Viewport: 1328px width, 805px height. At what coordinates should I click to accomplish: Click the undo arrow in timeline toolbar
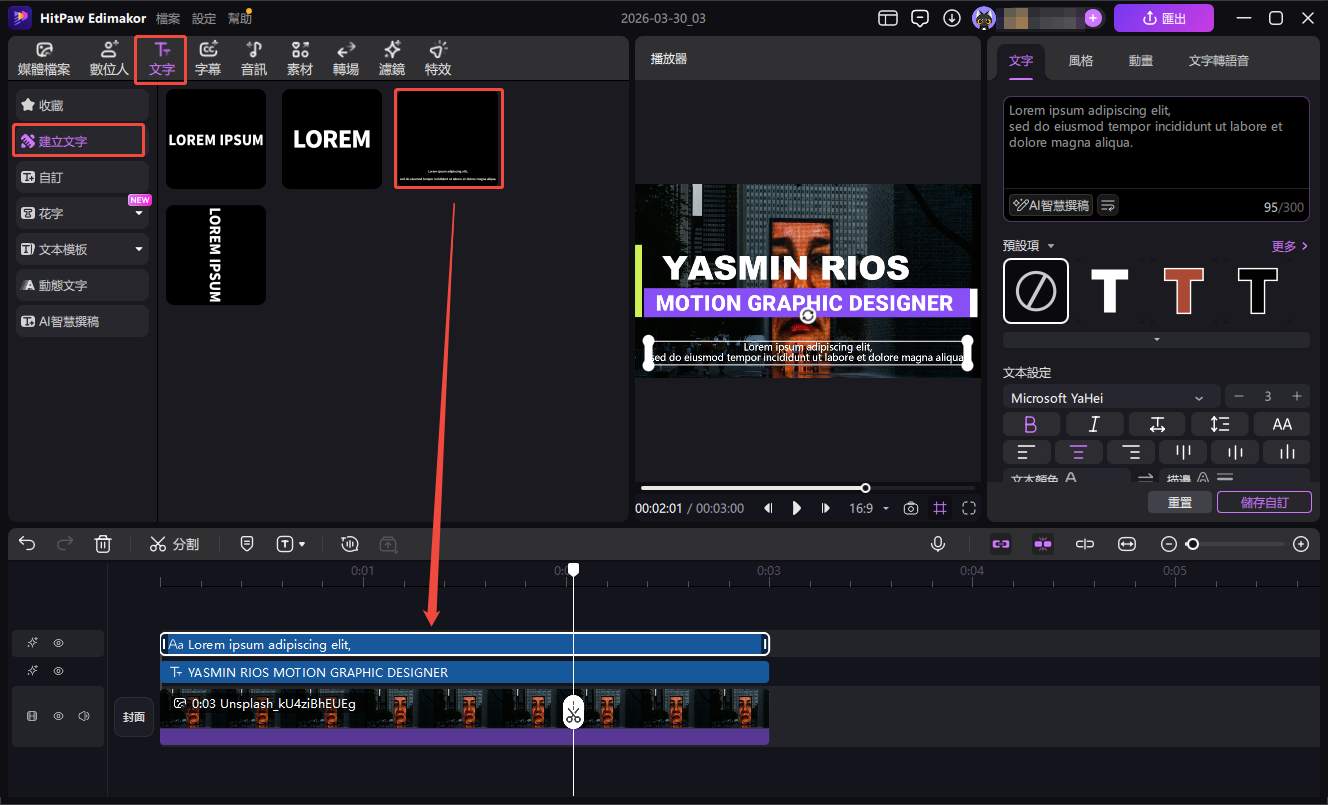tap(27, 544)
